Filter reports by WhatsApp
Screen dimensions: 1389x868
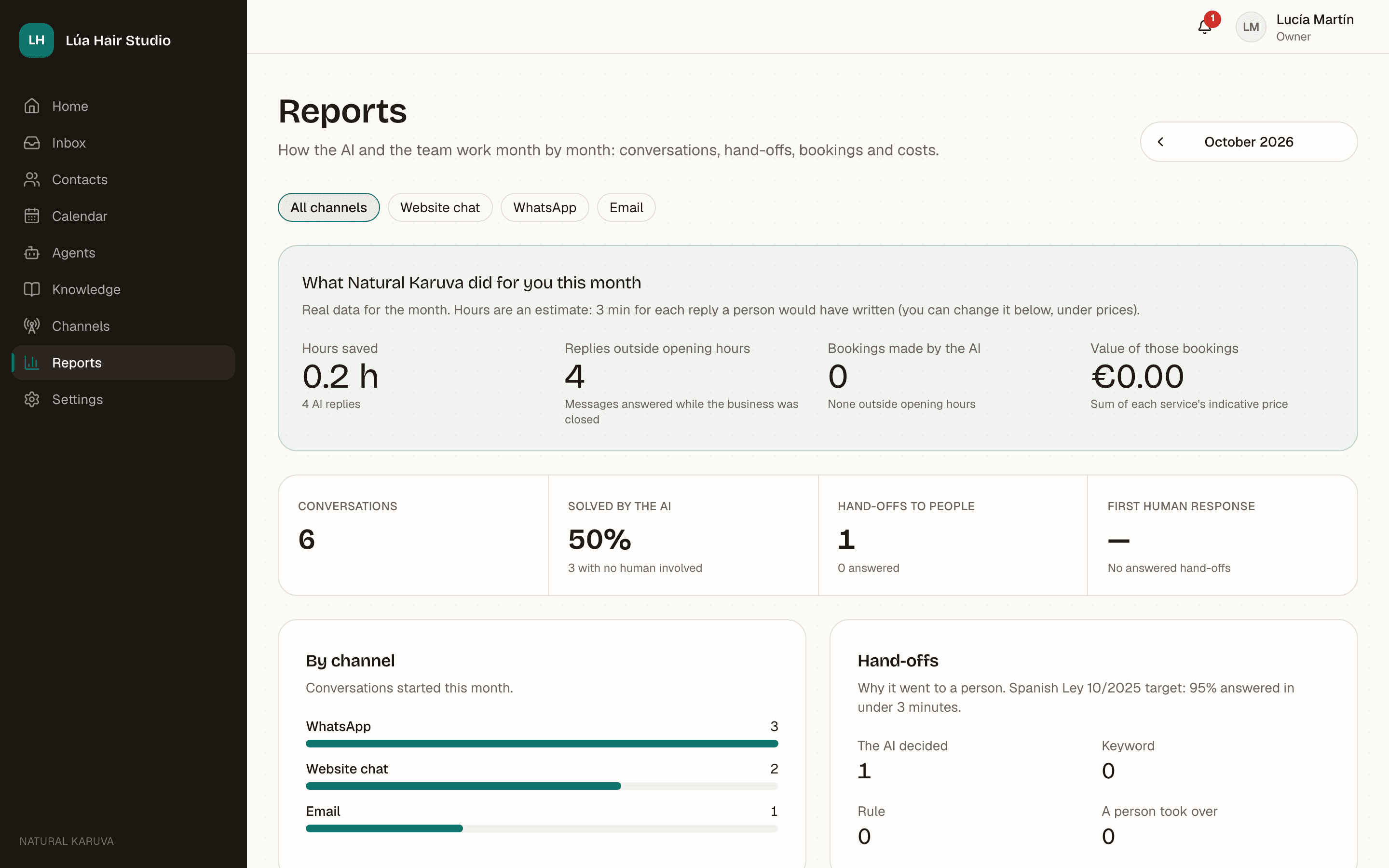click(x=544, y=207)
